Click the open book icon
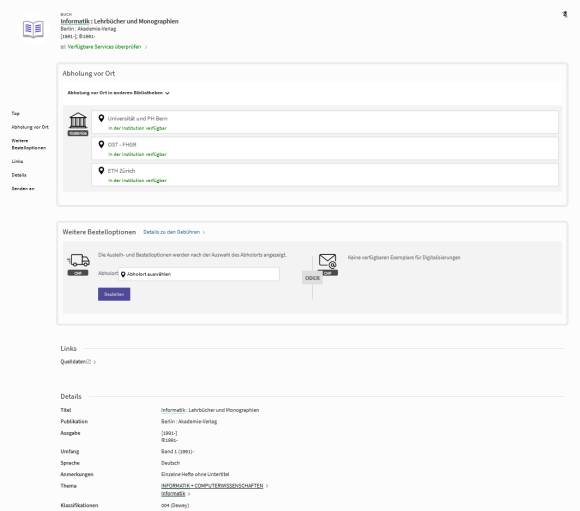The height and width of the screenshot is (511, 580). click(33, 29)
